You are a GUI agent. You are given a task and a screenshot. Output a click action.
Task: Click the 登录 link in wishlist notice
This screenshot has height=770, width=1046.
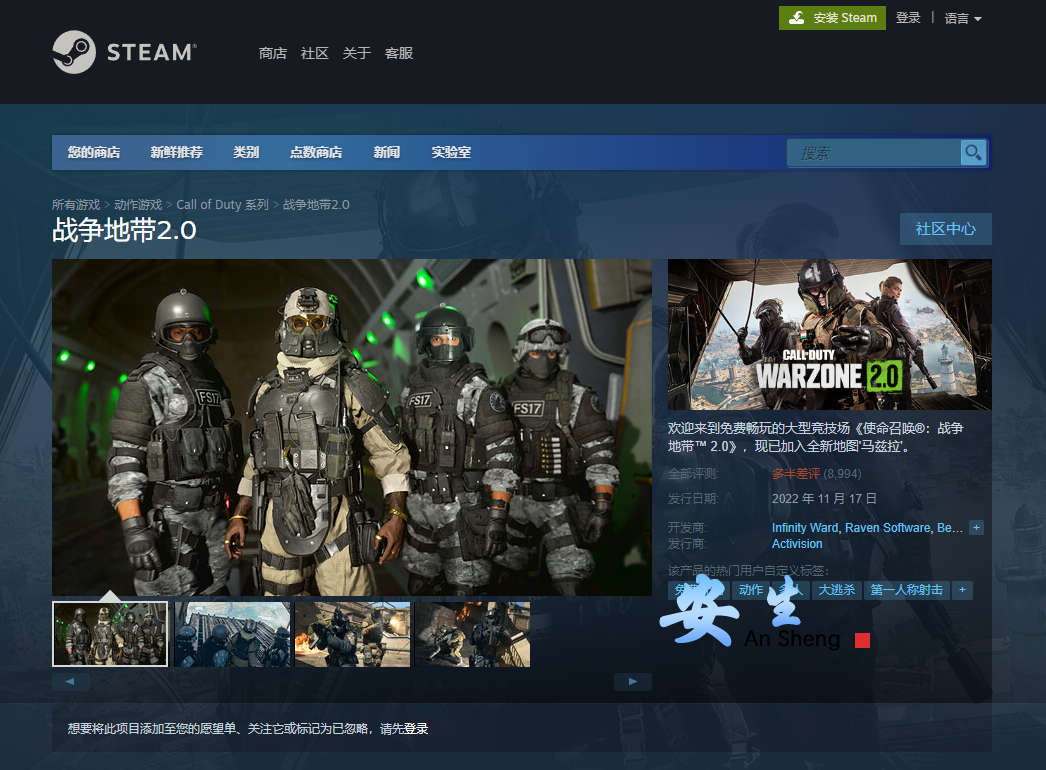pyautogui.click(x=416, y=729)
